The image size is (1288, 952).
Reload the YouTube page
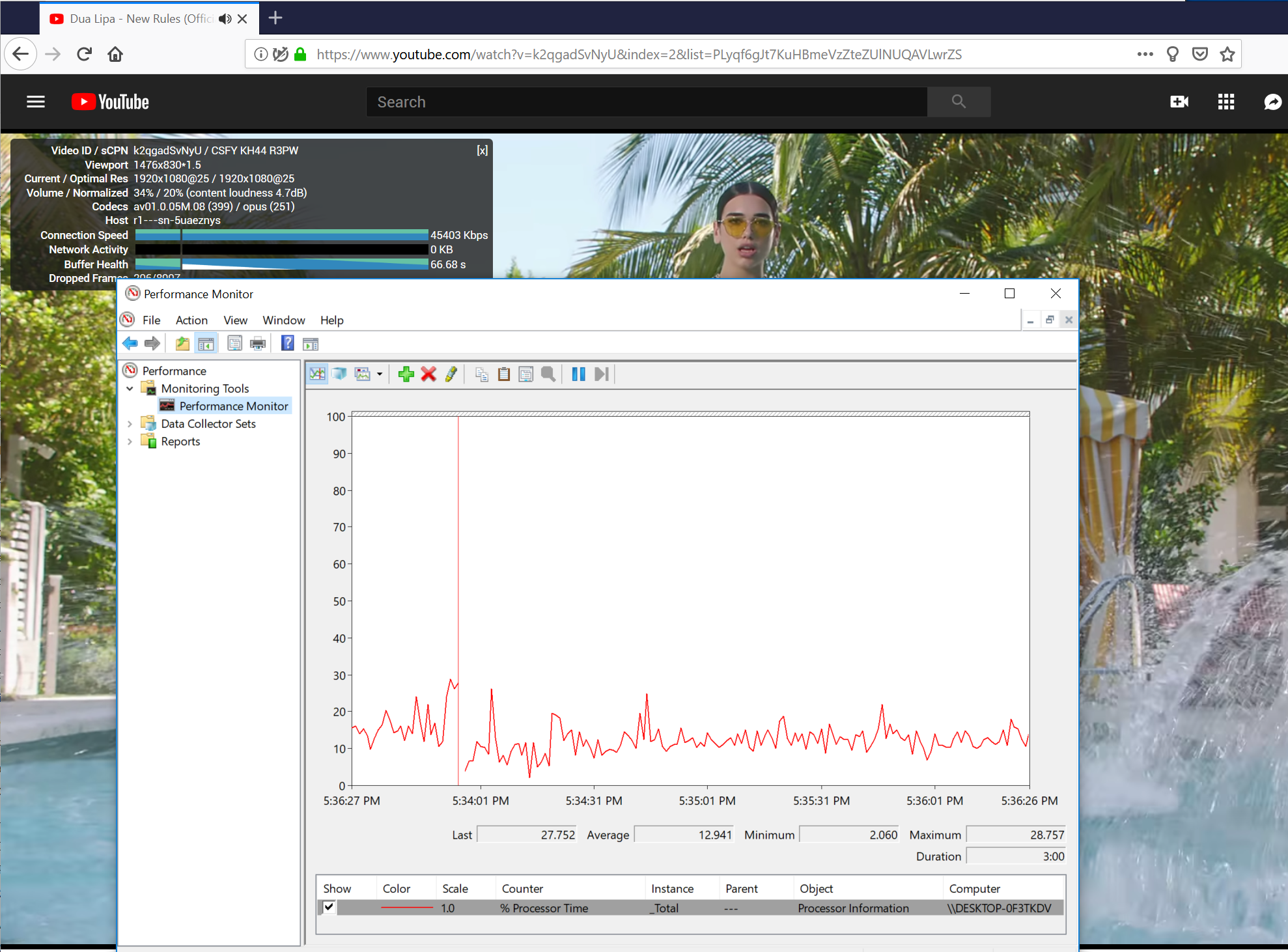click(84, 54)
